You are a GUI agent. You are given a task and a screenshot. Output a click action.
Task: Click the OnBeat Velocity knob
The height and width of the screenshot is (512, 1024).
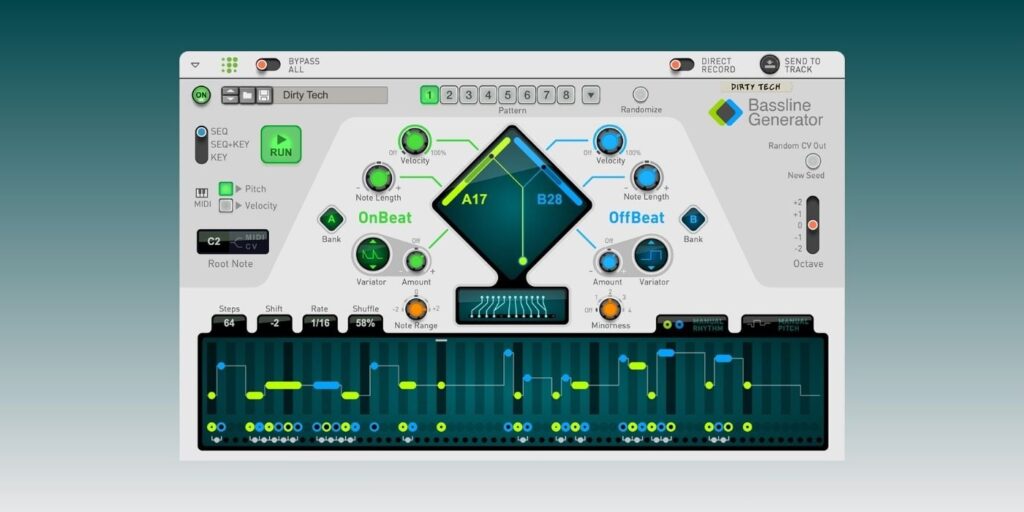click(x=415, y=140)
